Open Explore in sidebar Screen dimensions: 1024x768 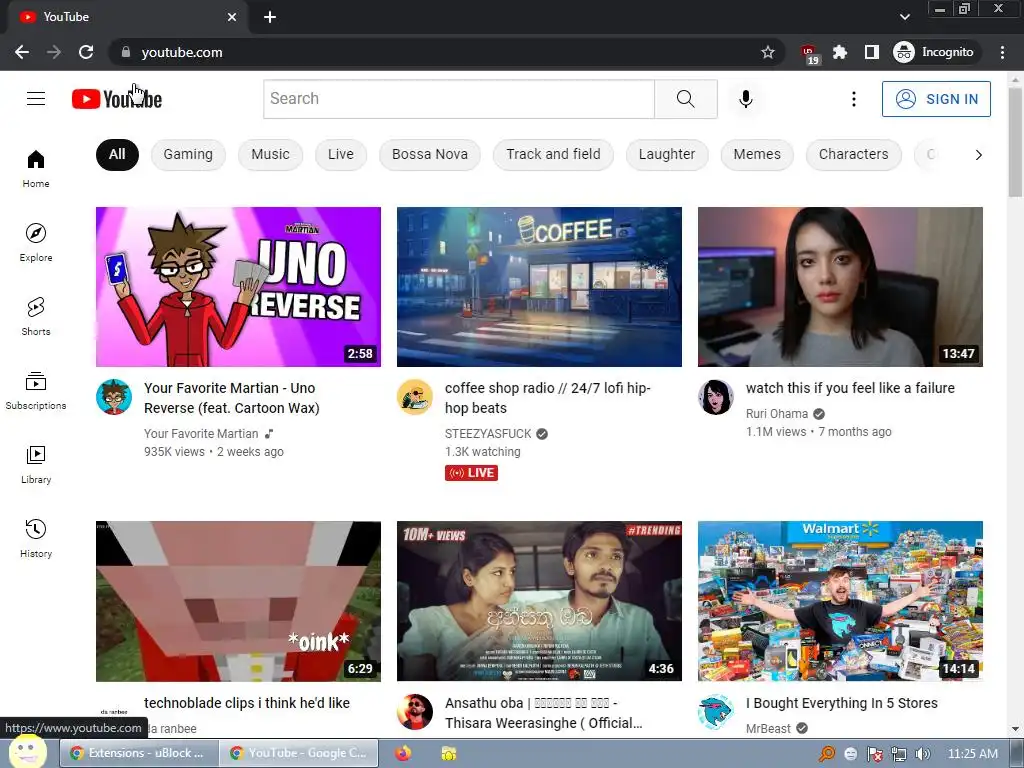click(x=36, y=242)
